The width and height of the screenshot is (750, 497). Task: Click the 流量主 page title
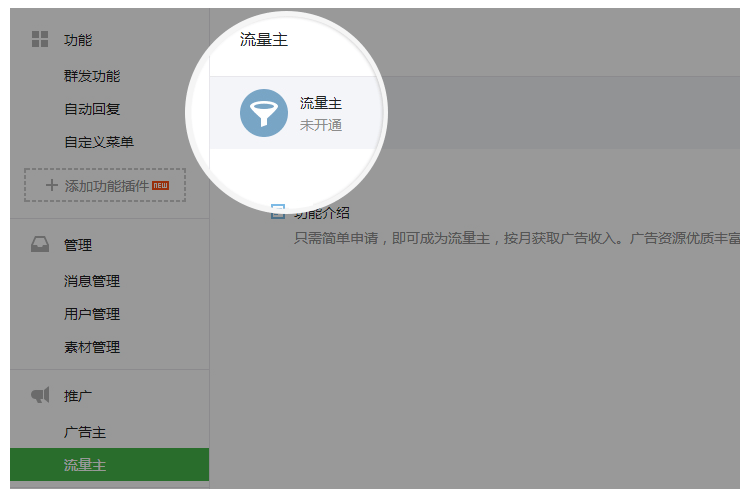(264, 40)
